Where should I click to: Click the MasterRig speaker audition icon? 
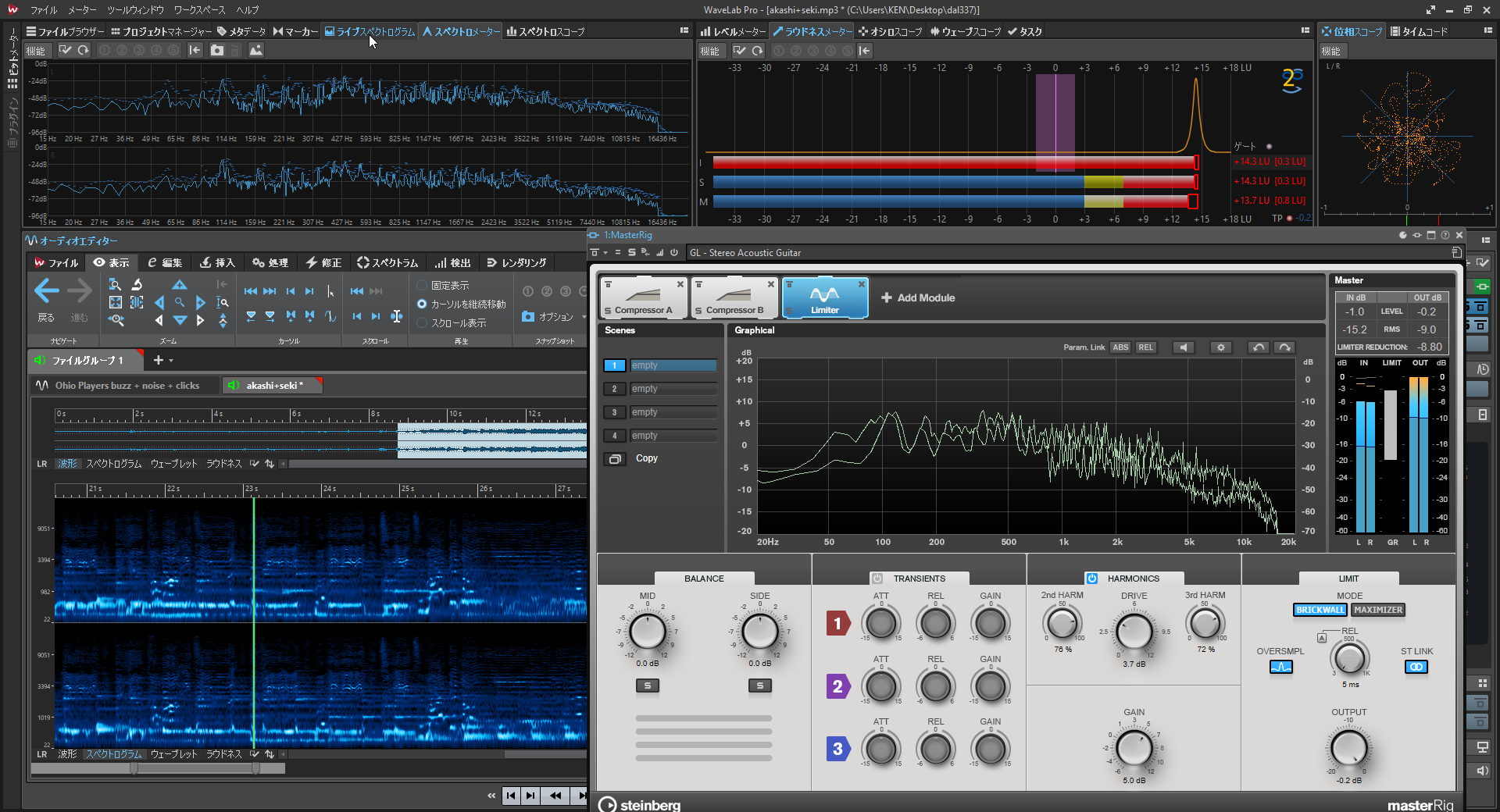(x=1184, y=347)
